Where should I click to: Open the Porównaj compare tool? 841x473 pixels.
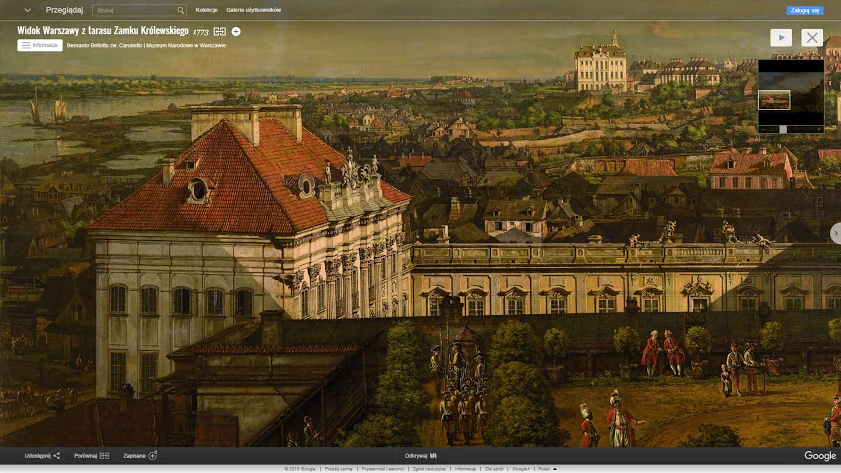[x=91, y=456]
